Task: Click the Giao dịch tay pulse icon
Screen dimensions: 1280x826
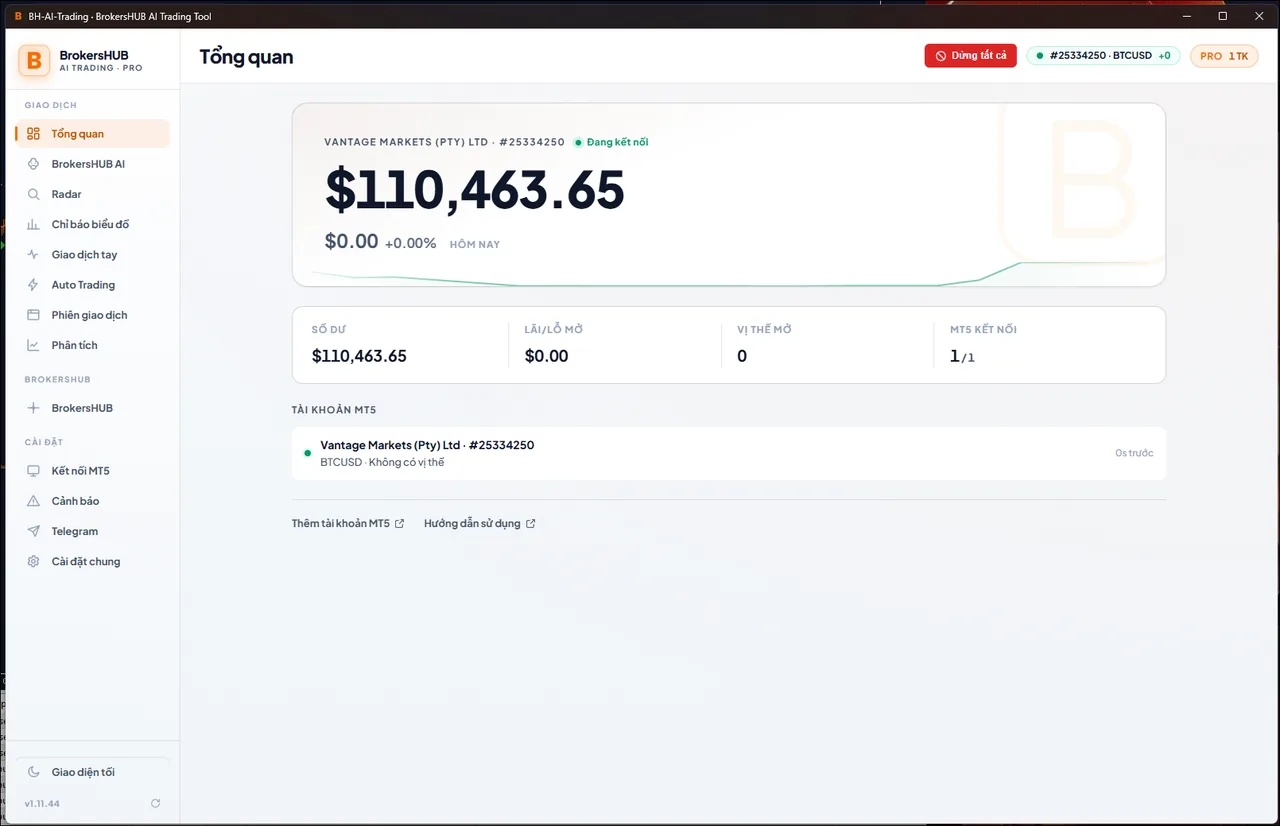Action: 33,255
